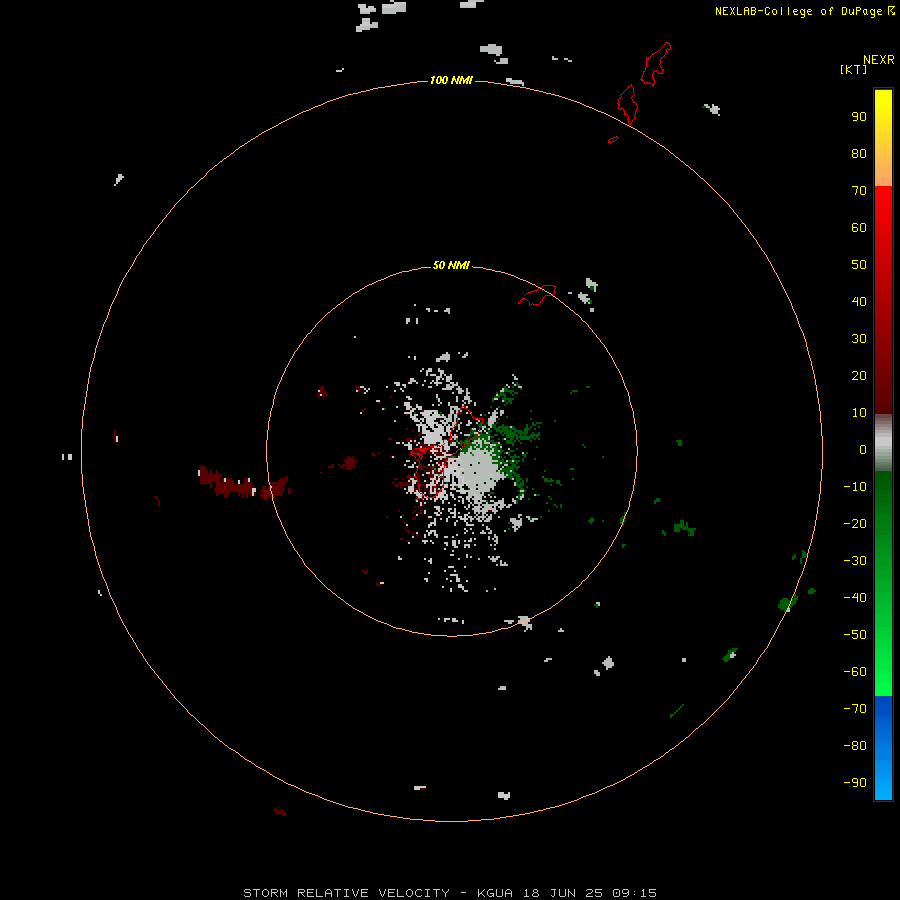Click the positive 70 scale label
Screen dimensions: 900x900
point(859,191)
